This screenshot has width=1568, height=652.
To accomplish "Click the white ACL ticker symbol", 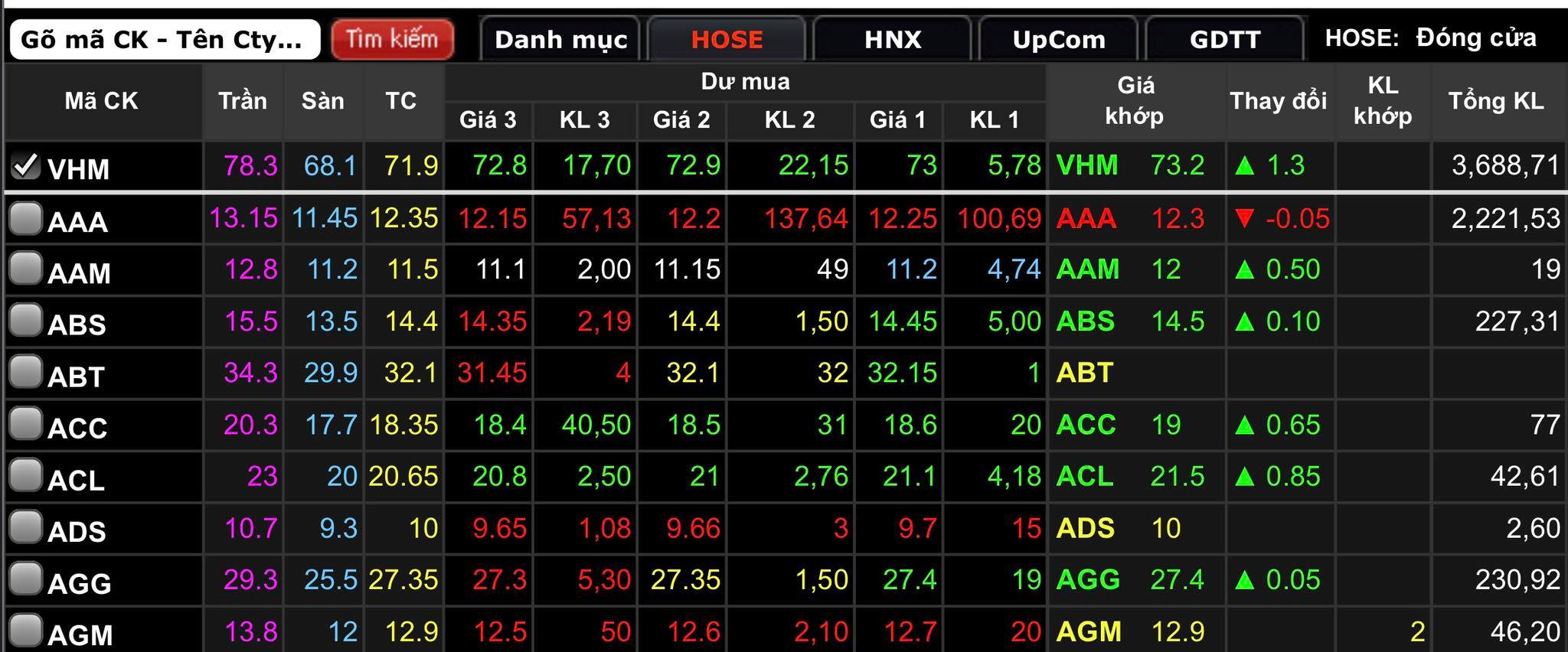I will (76, 480).
